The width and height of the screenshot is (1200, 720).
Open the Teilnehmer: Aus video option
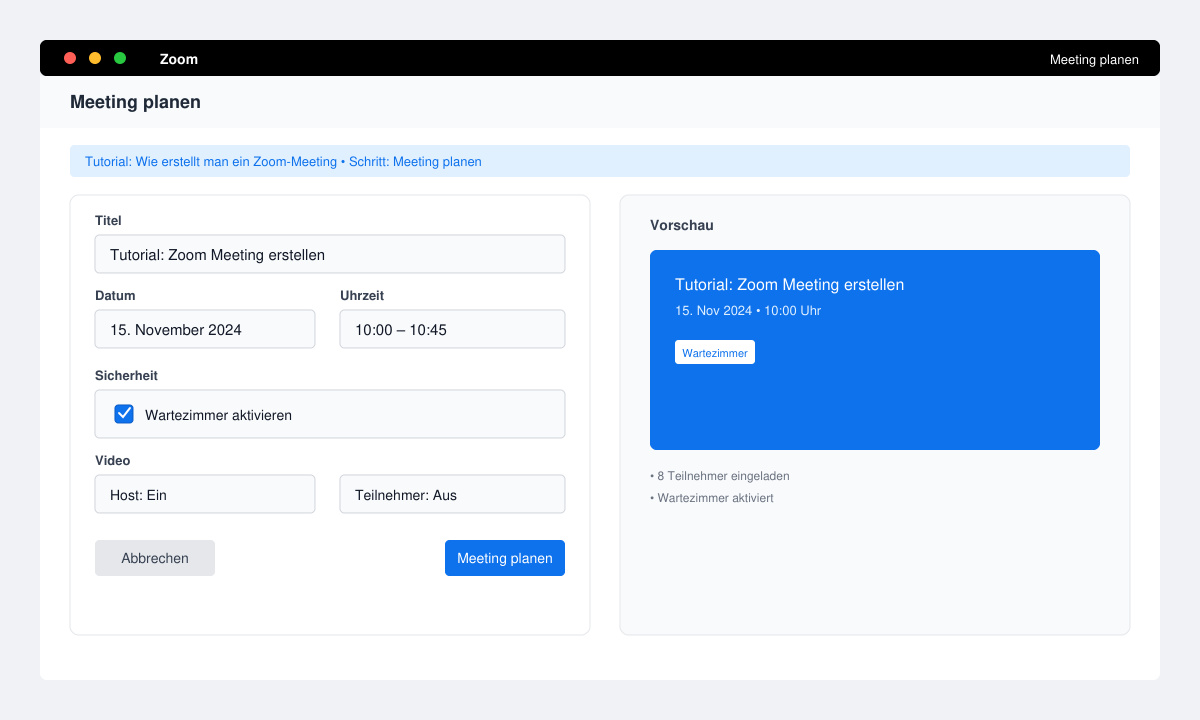tap(452, 494)
